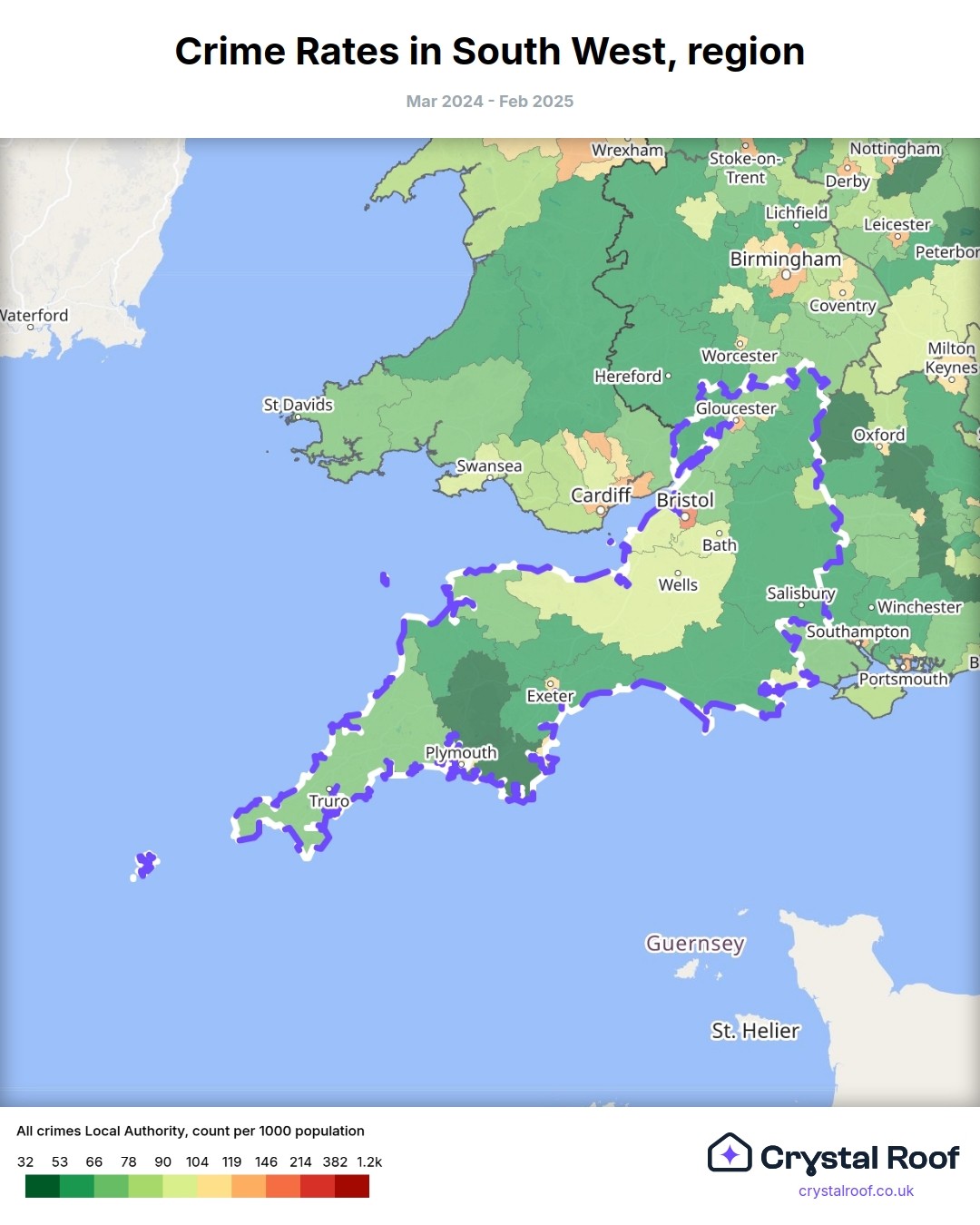The image size is (980, 1225).
Task: Click the Winchester city marker dot
Action: coord(871,607)
